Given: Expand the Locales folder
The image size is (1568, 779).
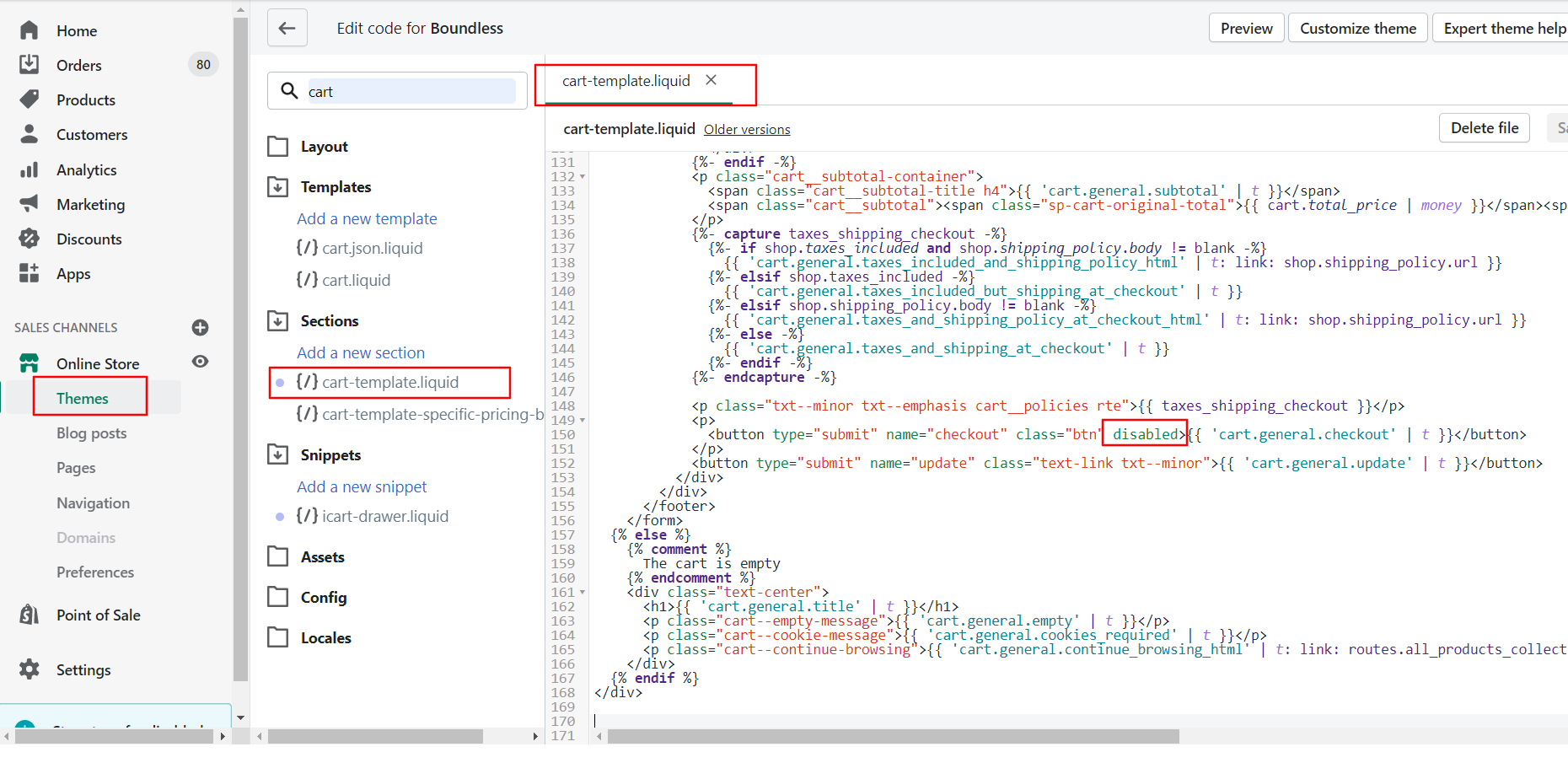Looking at the screenshot, I should coord(278,637).
